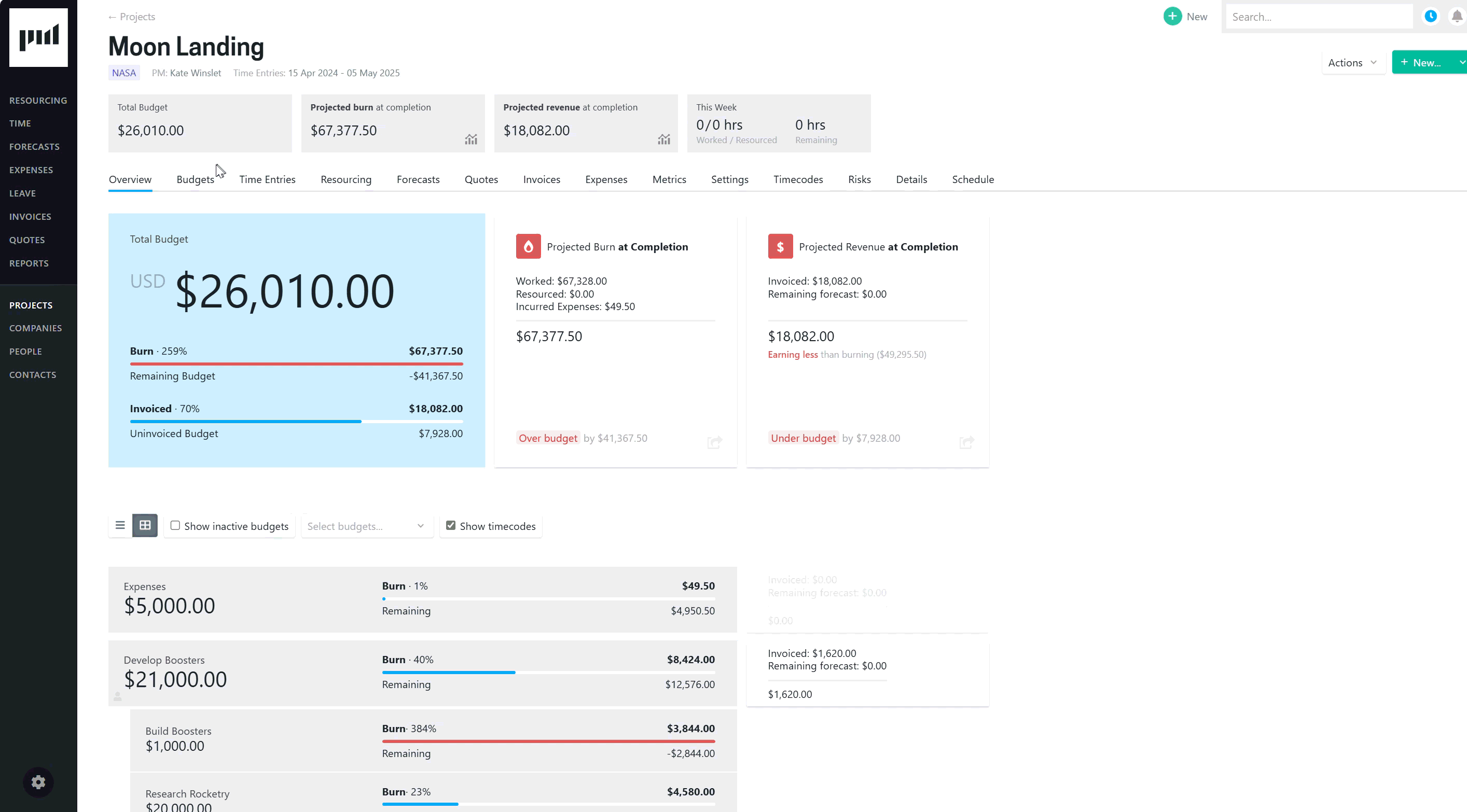Click the settings gear icon in sidebar

38,782
